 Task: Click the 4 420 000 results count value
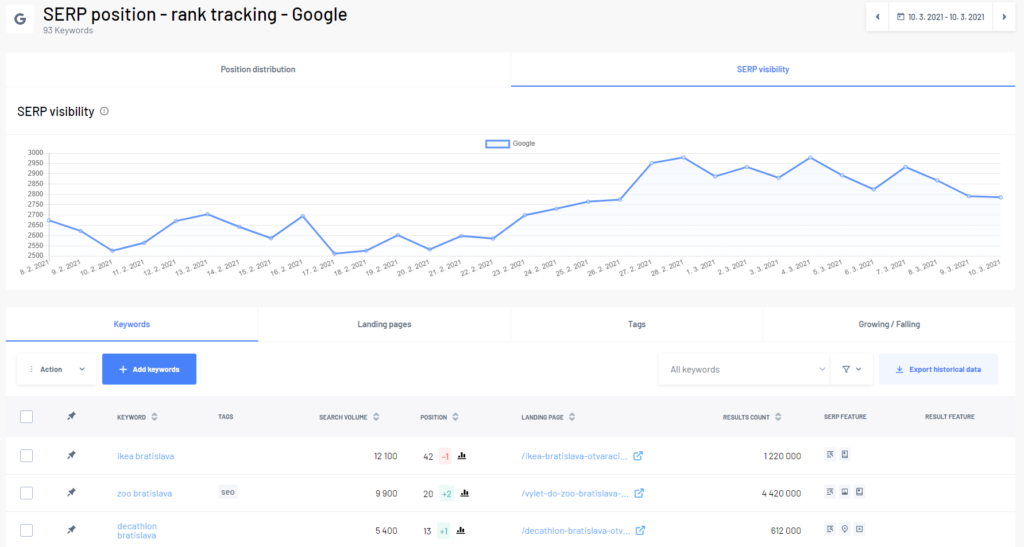coord(781,493)
